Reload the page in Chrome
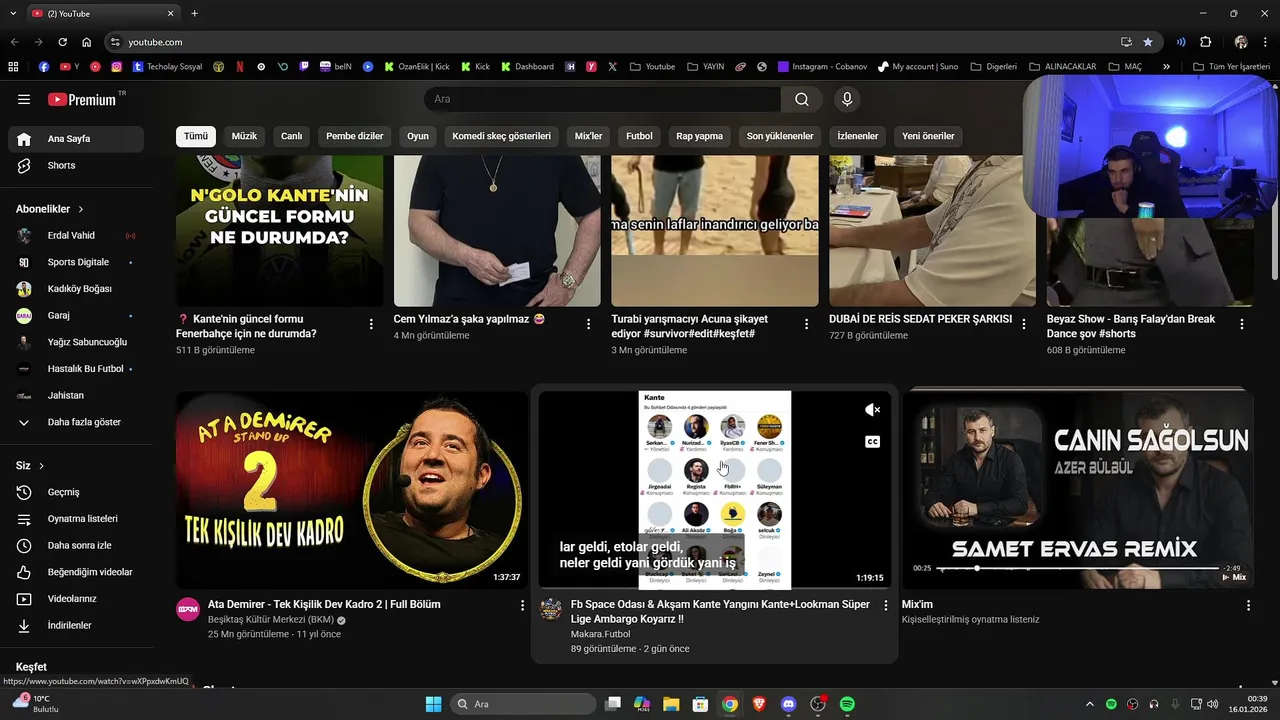Viewport: 1280px width, 720px height. tap(62, 42)
